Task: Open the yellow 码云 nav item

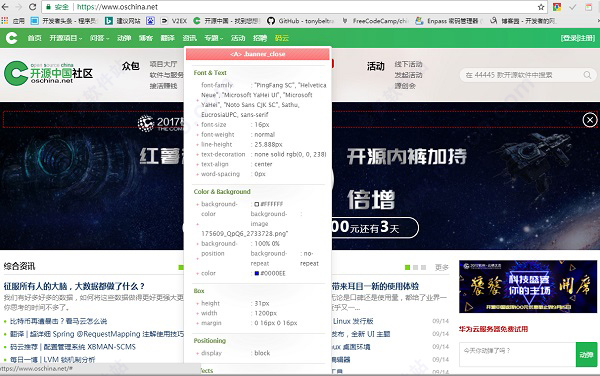Action: point(282,38)
